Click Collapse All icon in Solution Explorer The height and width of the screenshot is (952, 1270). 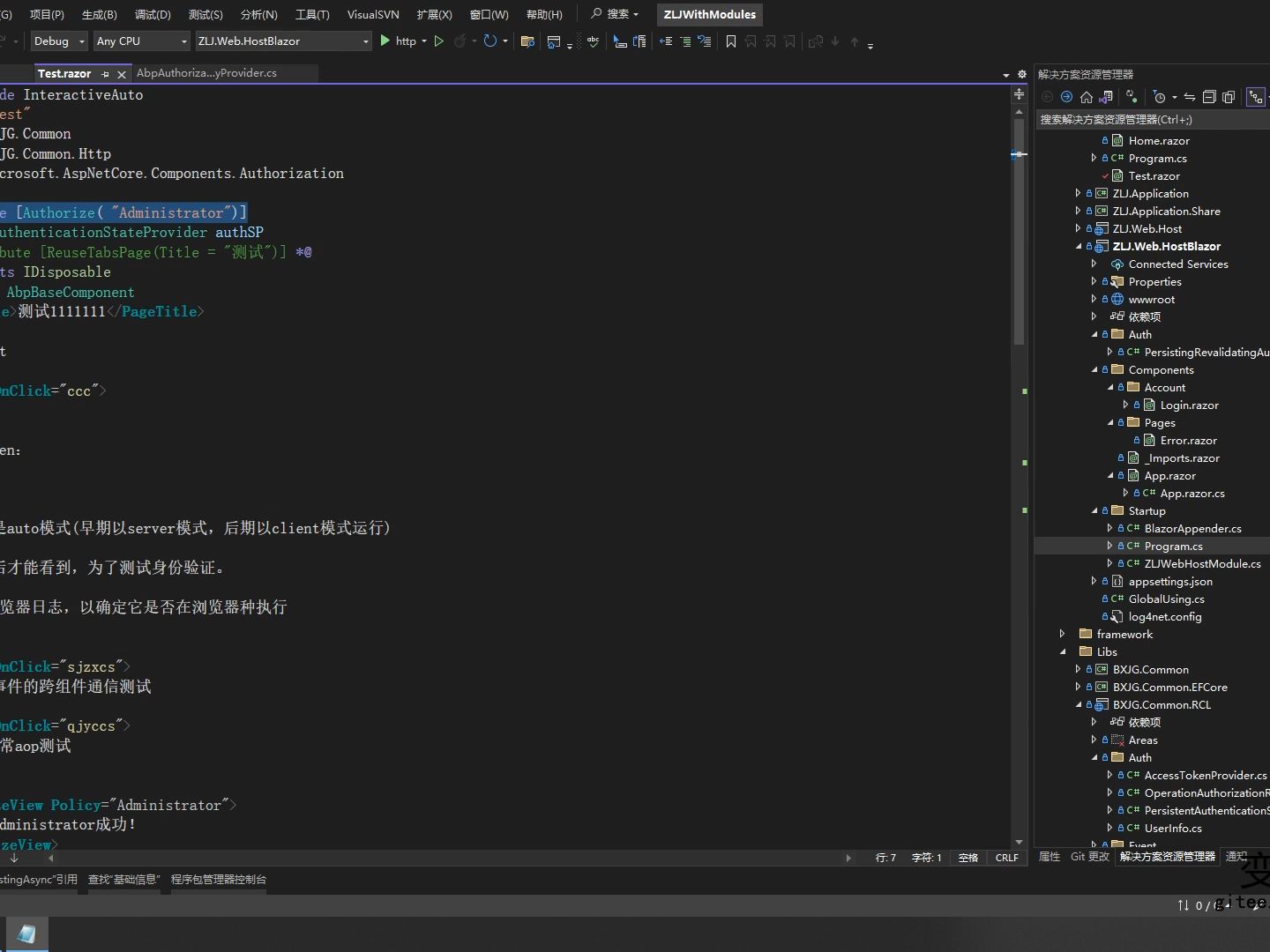[1209, 97]
